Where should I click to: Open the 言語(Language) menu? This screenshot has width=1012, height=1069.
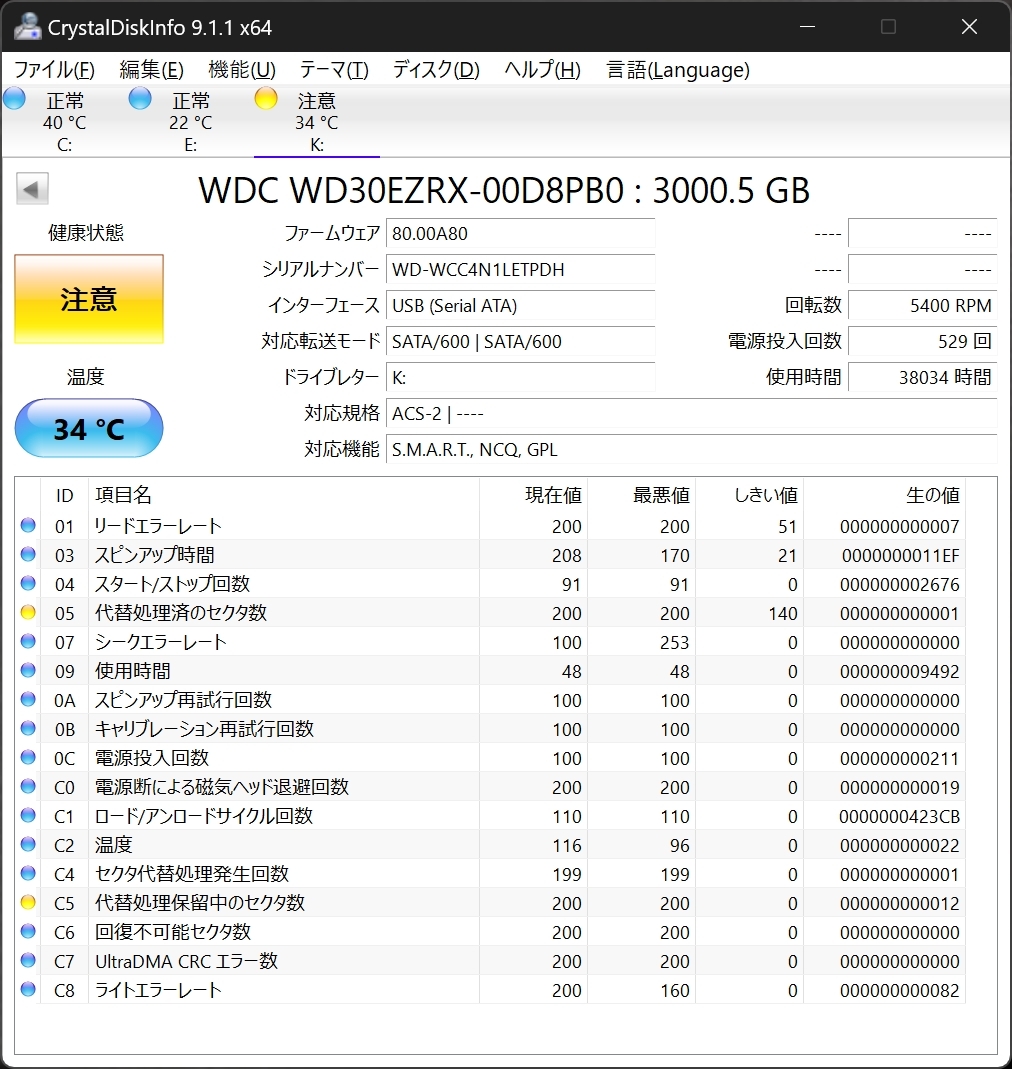point(679,70)
